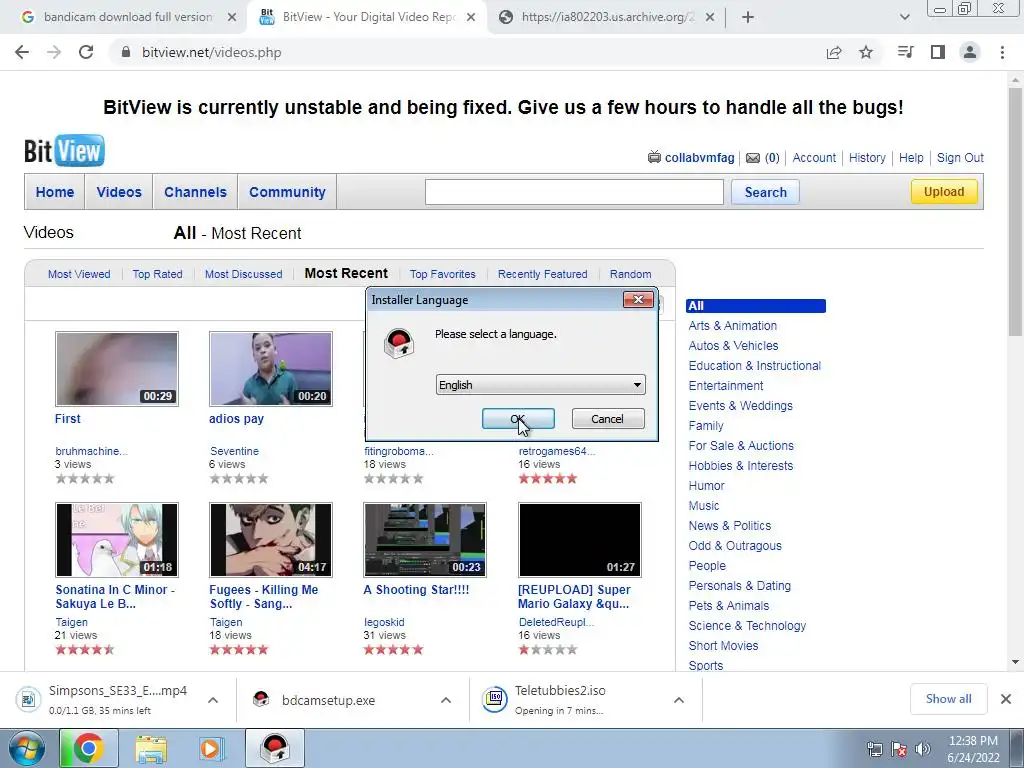Click the Teletubbies2.iso file icon

[x=495, y=699]
